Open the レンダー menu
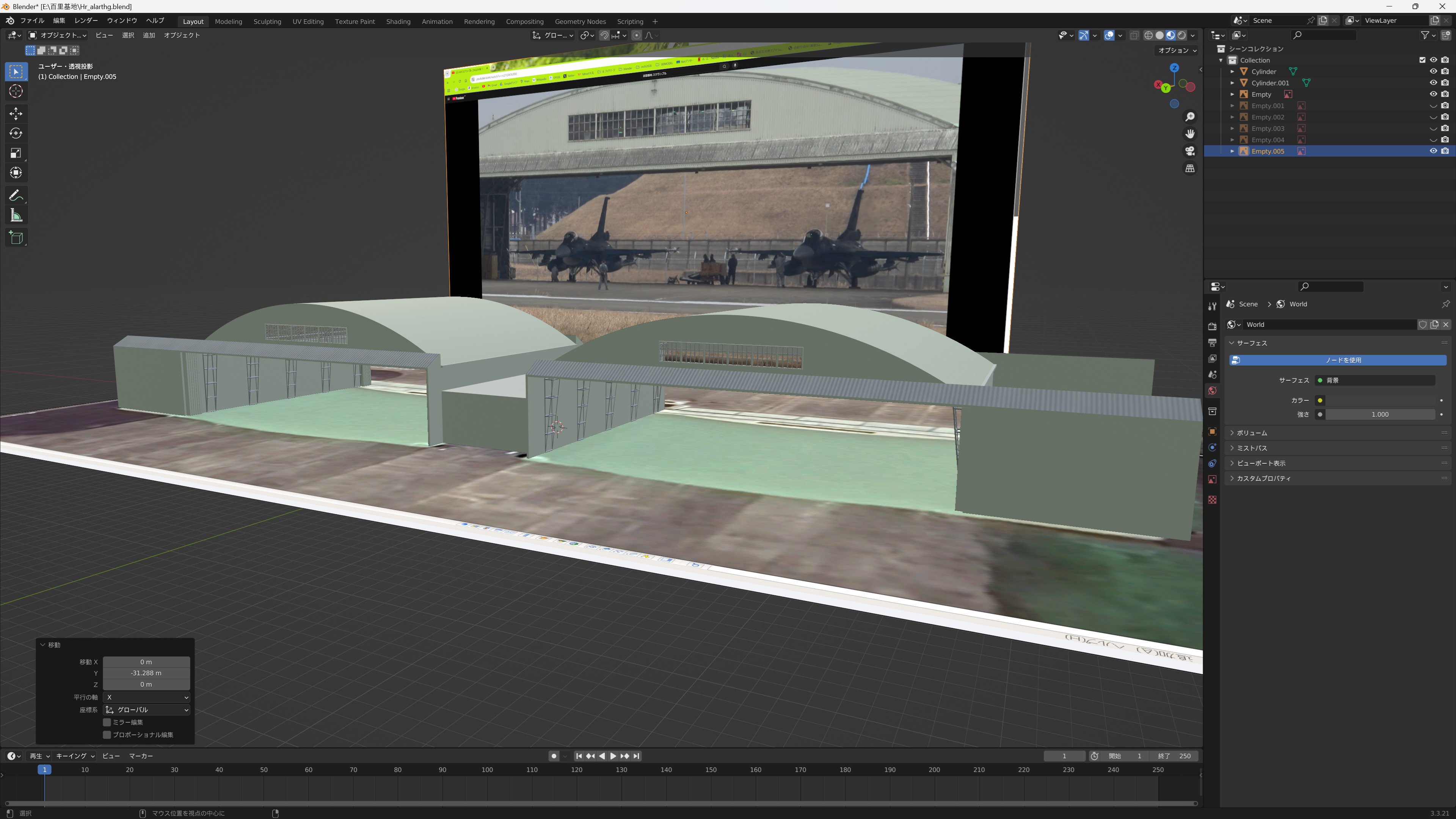This screenshot has width=1456, height=819. (86, 21)
